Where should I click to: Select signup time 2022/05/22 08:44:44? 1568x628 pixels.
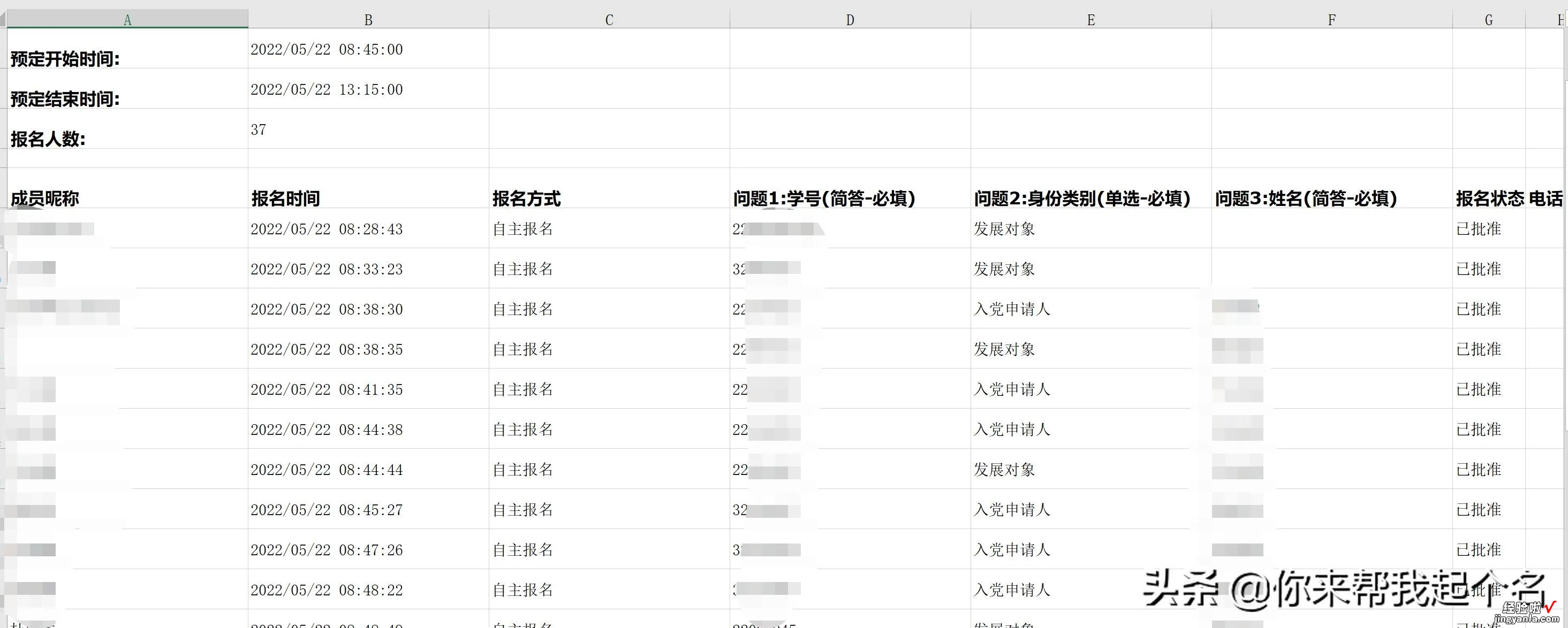tap(368, 469)
